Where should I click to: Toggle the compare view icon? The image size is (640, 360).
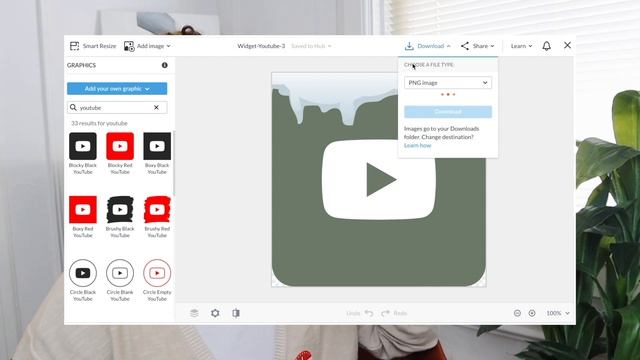pos(236,313)
